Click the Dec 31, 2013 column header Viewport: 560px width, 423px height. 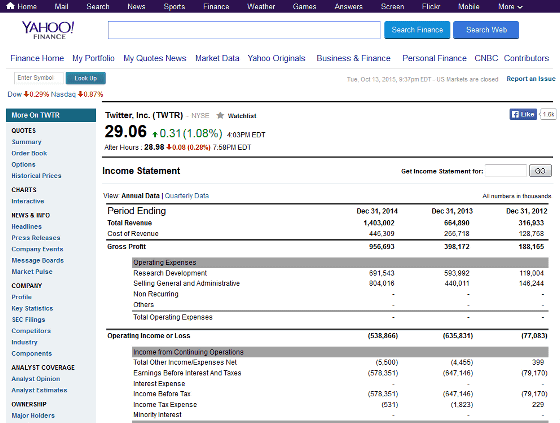coord(452,211)
